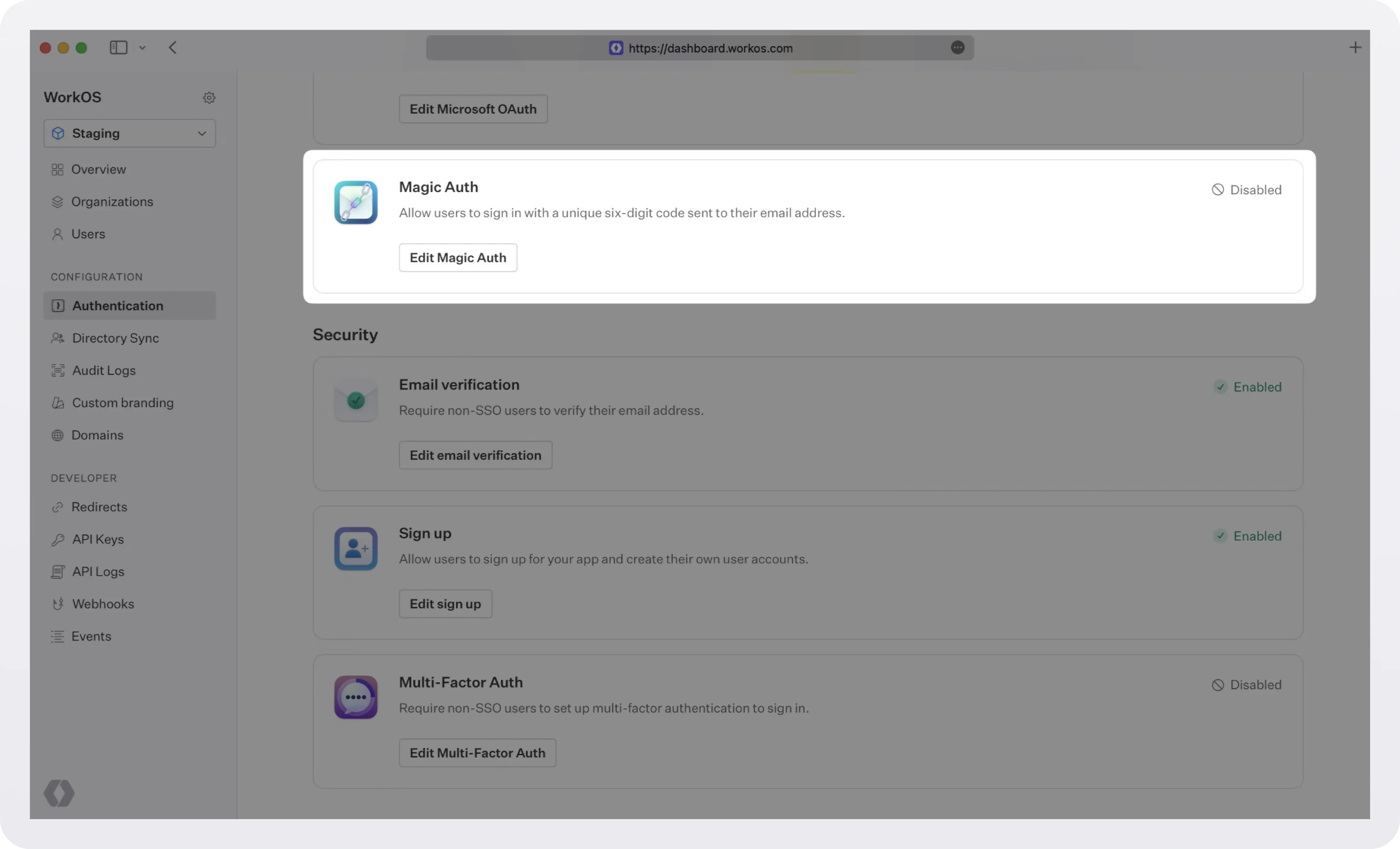Click the Domains globe icon
The image size is (1400, 849).
tap(57, 435)
